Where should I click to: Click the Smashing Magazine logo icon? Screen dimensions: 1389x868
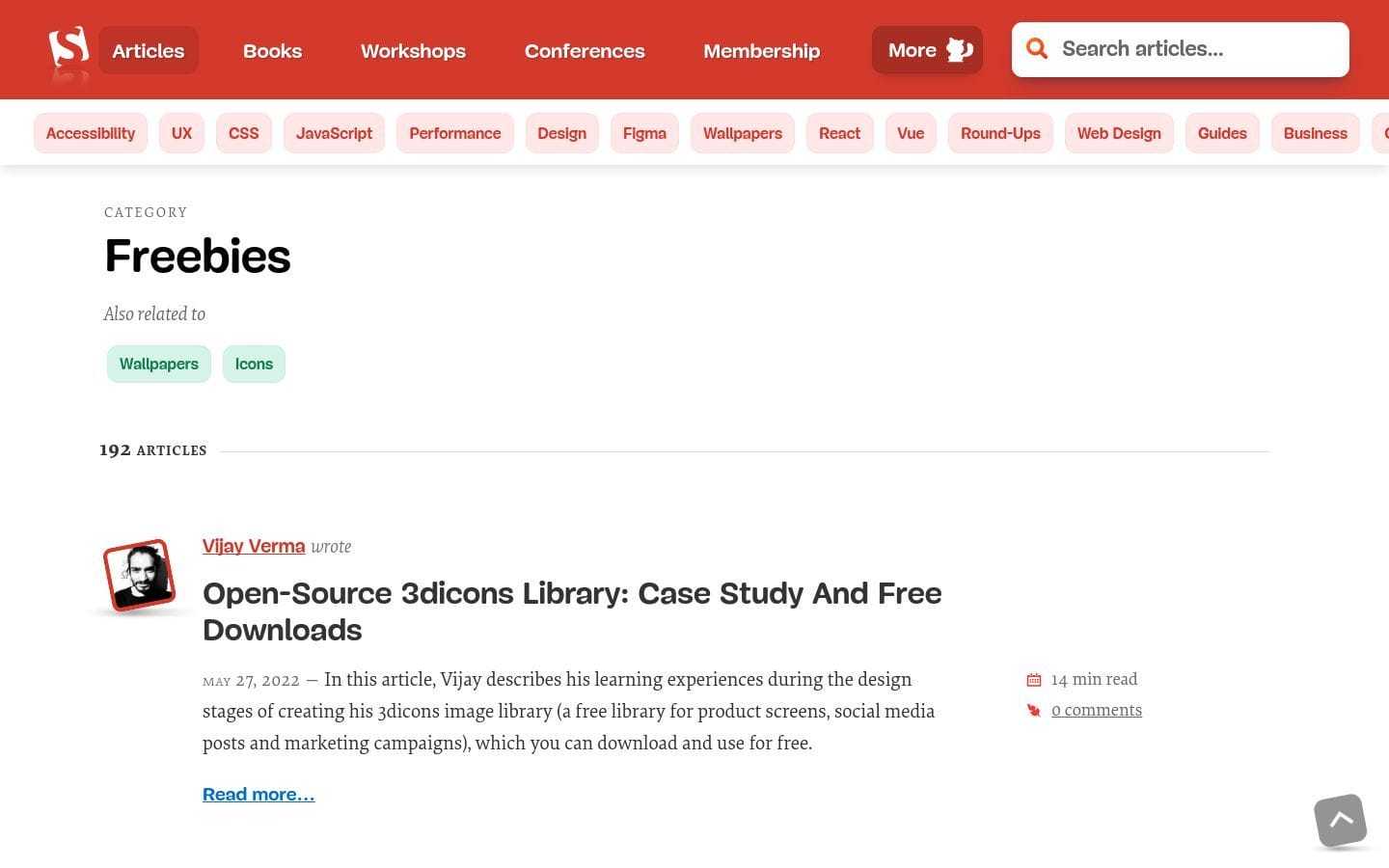point(68,48)
